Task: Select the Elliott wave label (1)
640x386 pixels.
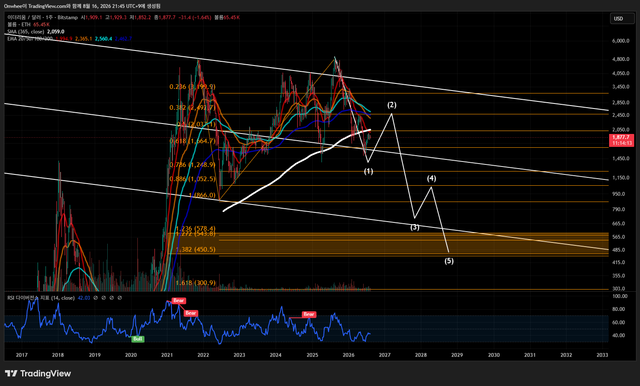Action: [x=368, y=171]
